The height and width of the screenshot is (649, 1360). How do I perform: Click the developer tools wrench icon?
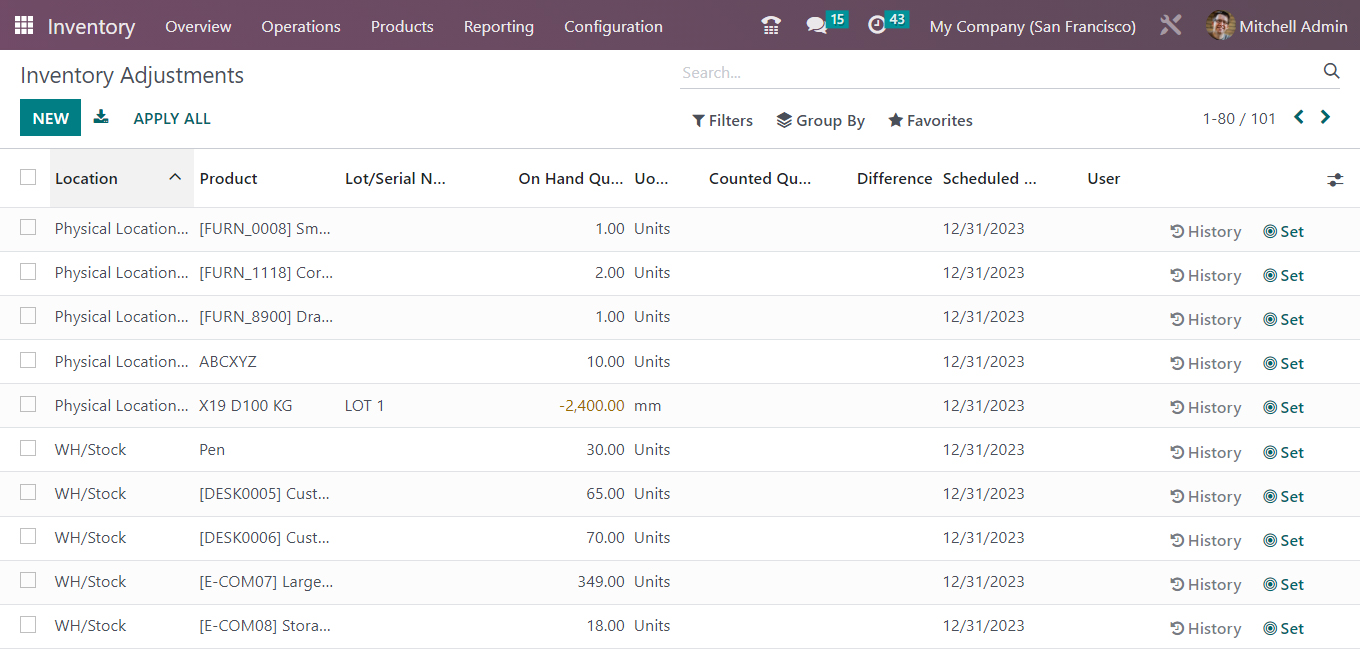point(1170,25)
